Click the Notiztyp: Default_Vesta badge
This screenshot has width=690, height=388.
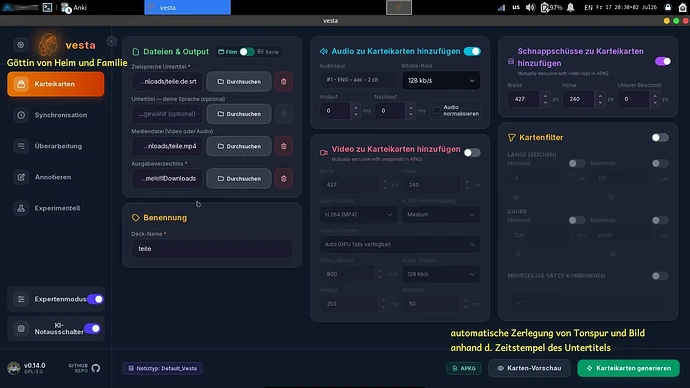click(162, 369)
